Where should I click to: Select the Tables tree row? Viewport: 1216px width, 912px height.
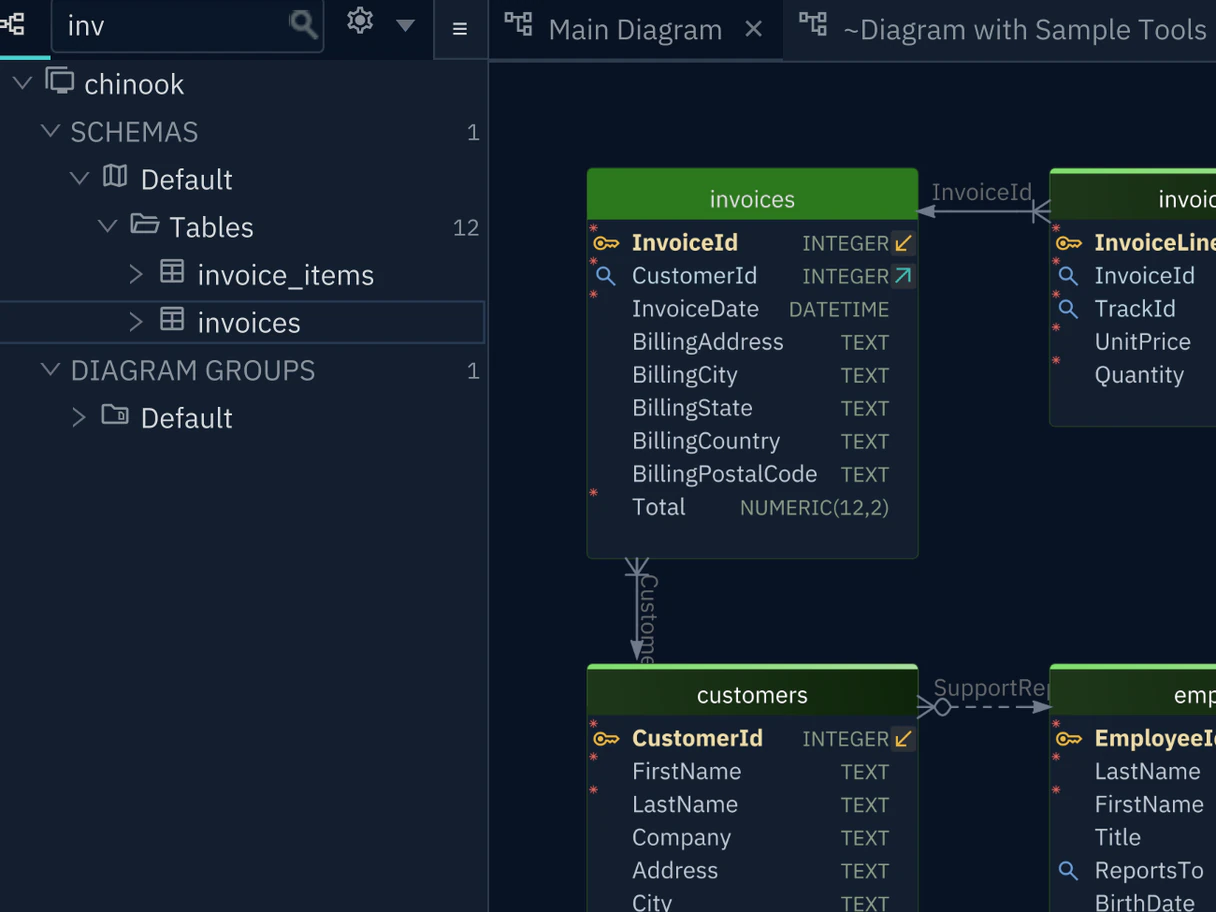pos(243,227)
